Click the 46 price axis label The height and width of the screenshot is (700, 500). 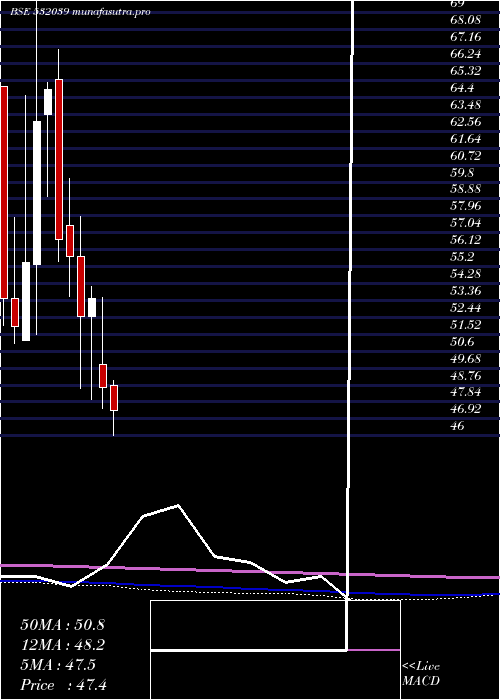[x=457, y=427]
